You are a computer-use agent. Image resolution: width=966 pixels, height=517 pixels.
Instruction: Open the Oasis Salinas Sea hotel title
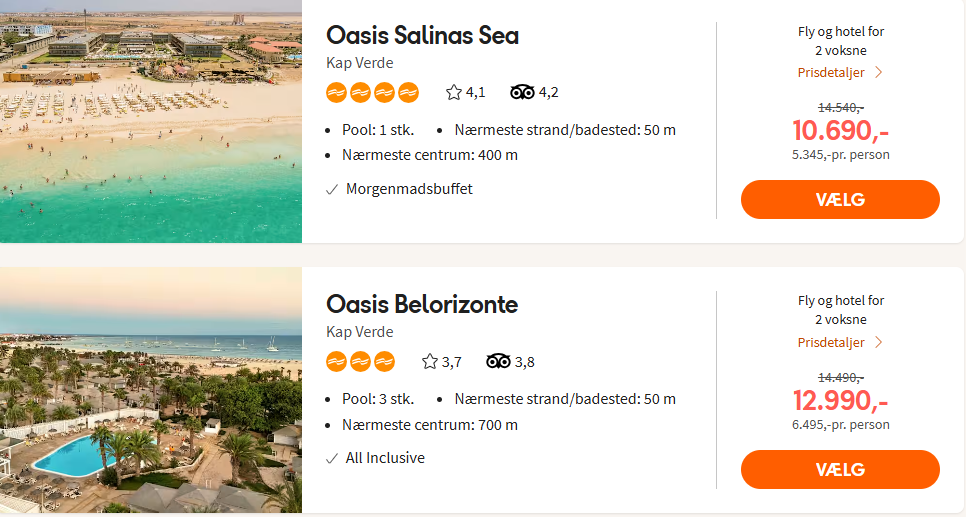point(422,35)
